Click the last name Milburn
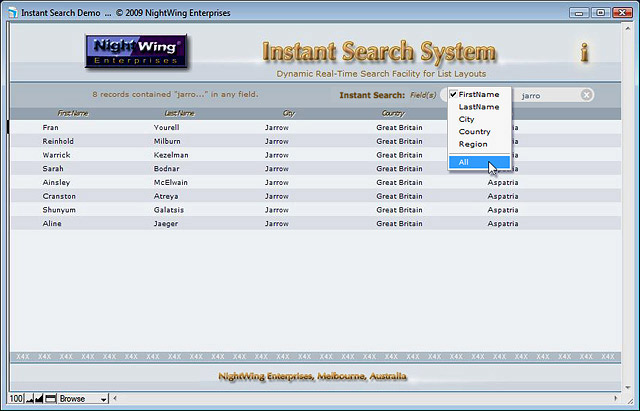 (x=167, y=141)
